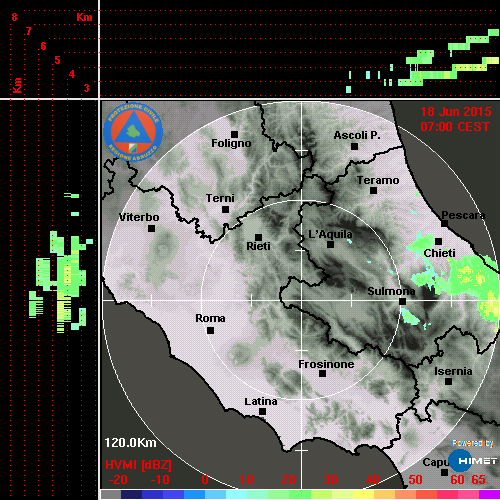Click the Sulmona label
Screen dimensions: 500x500
tap(391, 291)
